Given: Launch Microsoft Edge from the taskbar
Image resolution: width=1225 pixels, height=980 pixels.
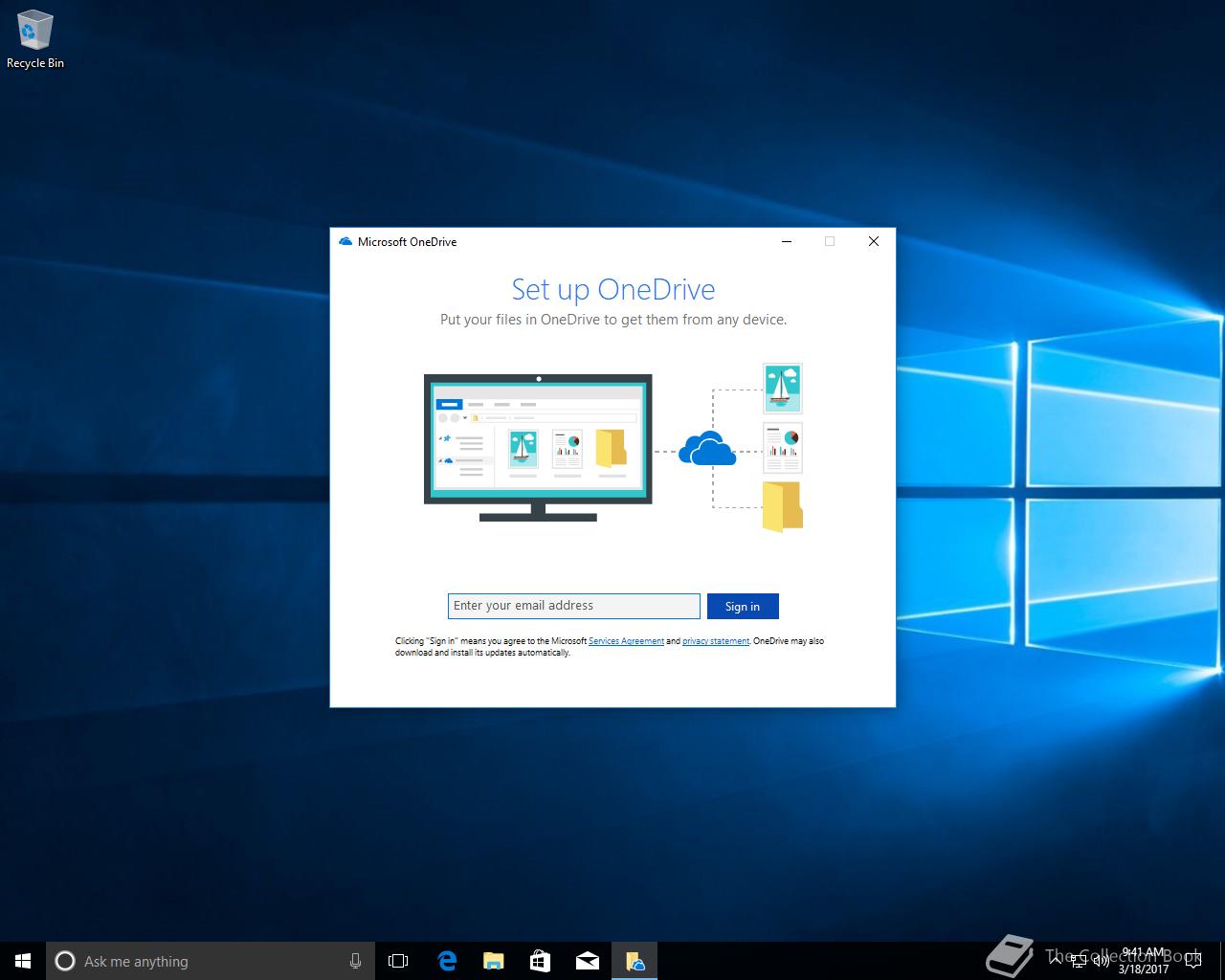Looking at the screenshot, I should coord(446,961).
